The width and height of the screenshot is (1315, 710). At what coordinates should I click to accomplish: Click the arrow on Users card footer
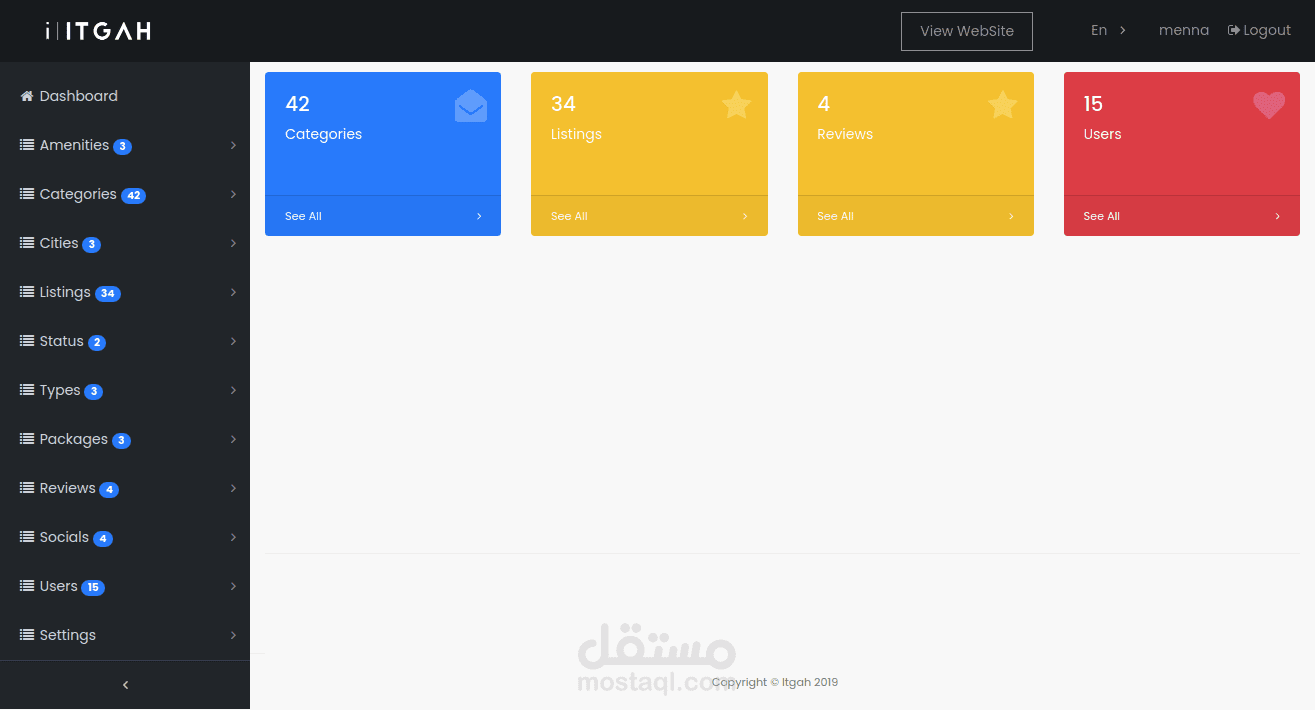point(1277,216)
